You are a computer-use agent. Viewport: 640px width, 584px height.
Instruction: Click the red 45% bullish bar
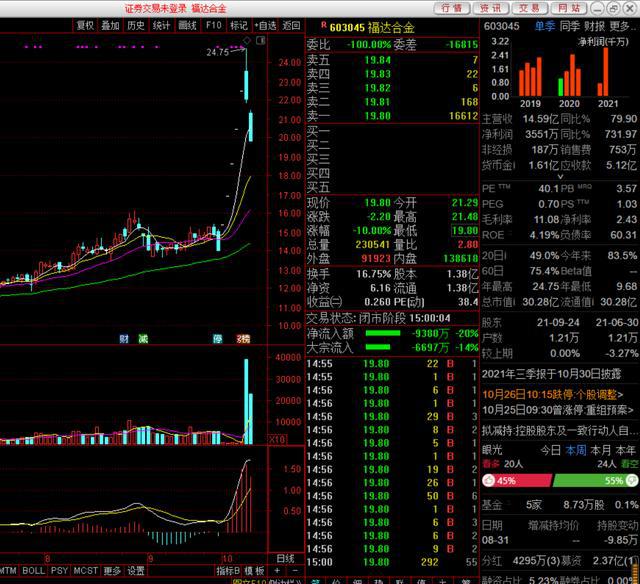[517, 480]
